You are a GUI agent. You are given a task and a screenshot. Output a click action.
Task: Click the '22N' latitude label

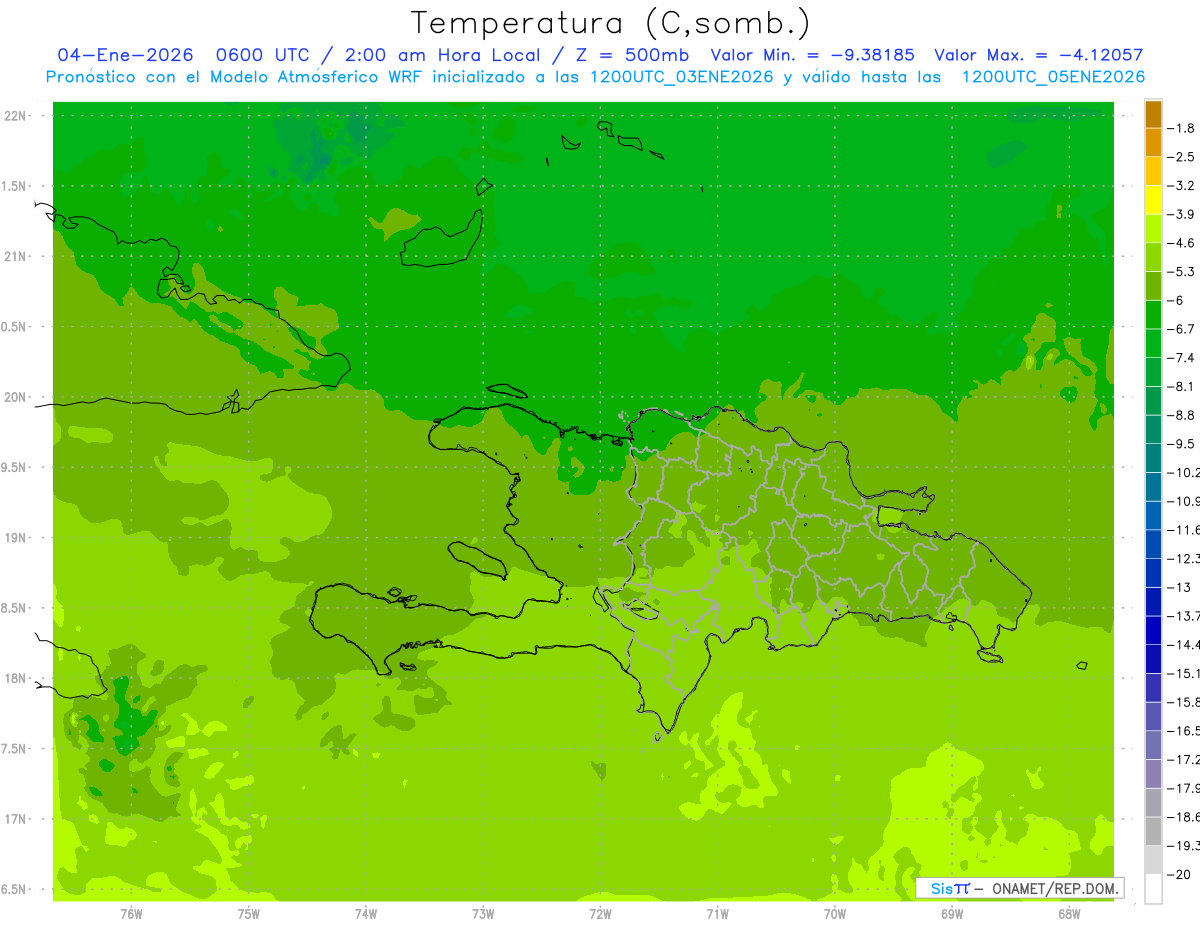coord(15,116)
